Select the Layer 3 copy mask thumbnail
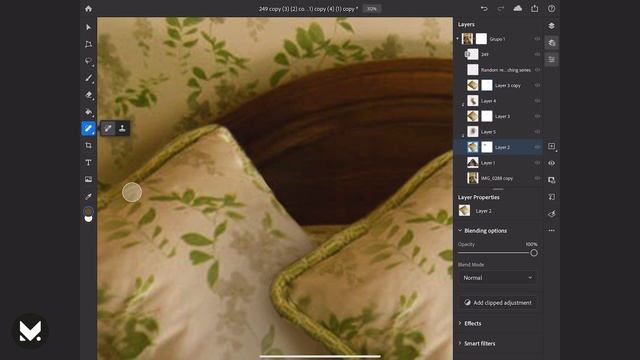640x360 pixels. (x=487, y=85)
